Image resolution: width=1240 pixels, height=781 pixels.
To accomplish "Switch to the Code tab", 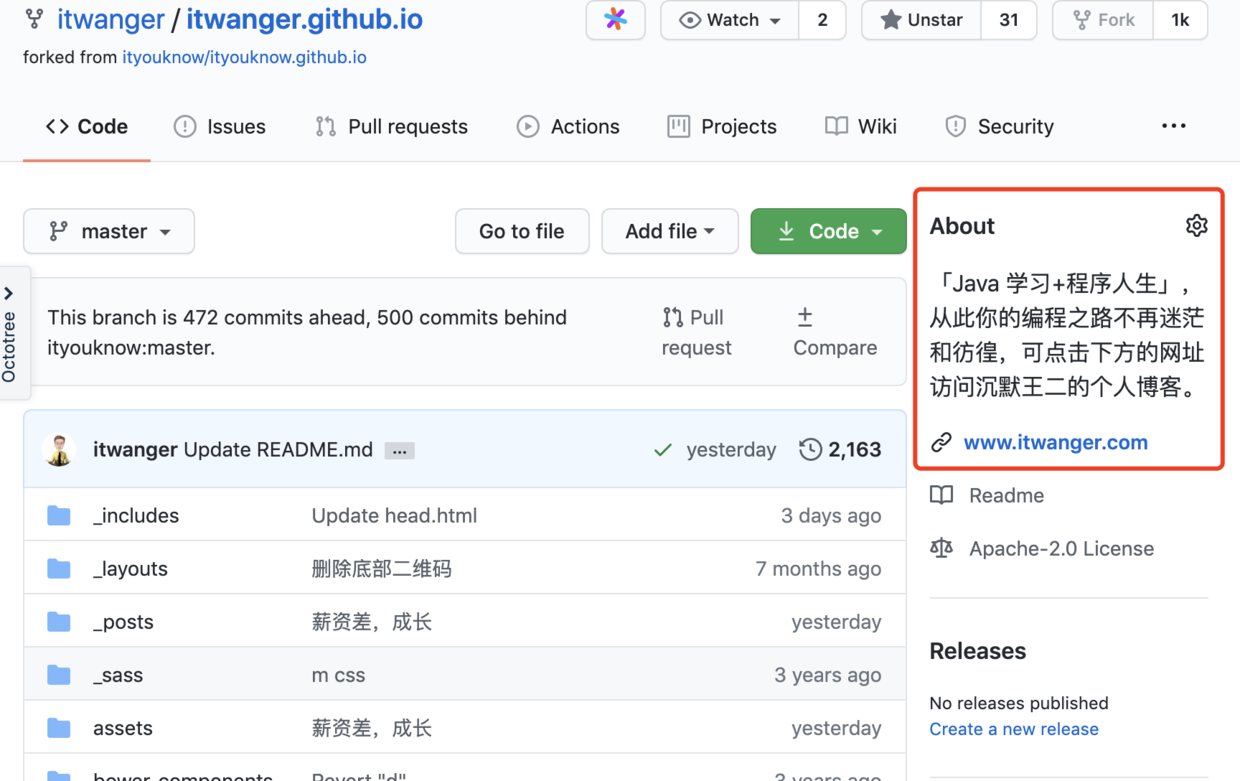I will tap(87, 126).
